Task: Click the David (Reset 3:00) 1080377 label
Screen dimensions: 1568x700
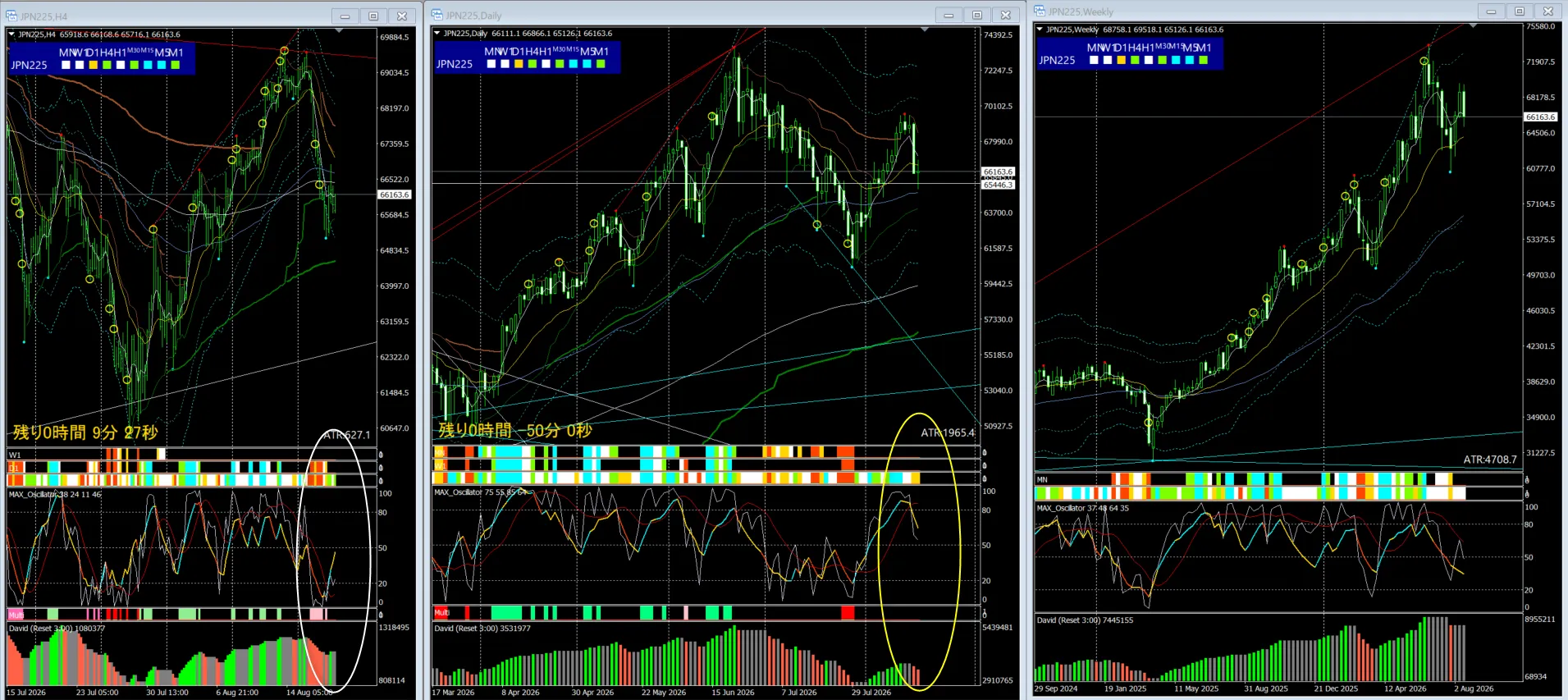Action: coord(57,629)
